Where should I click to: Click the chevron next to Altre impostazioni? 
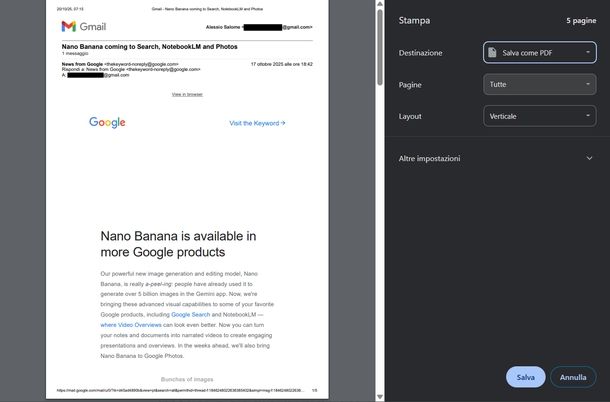(x=589, y=158)
